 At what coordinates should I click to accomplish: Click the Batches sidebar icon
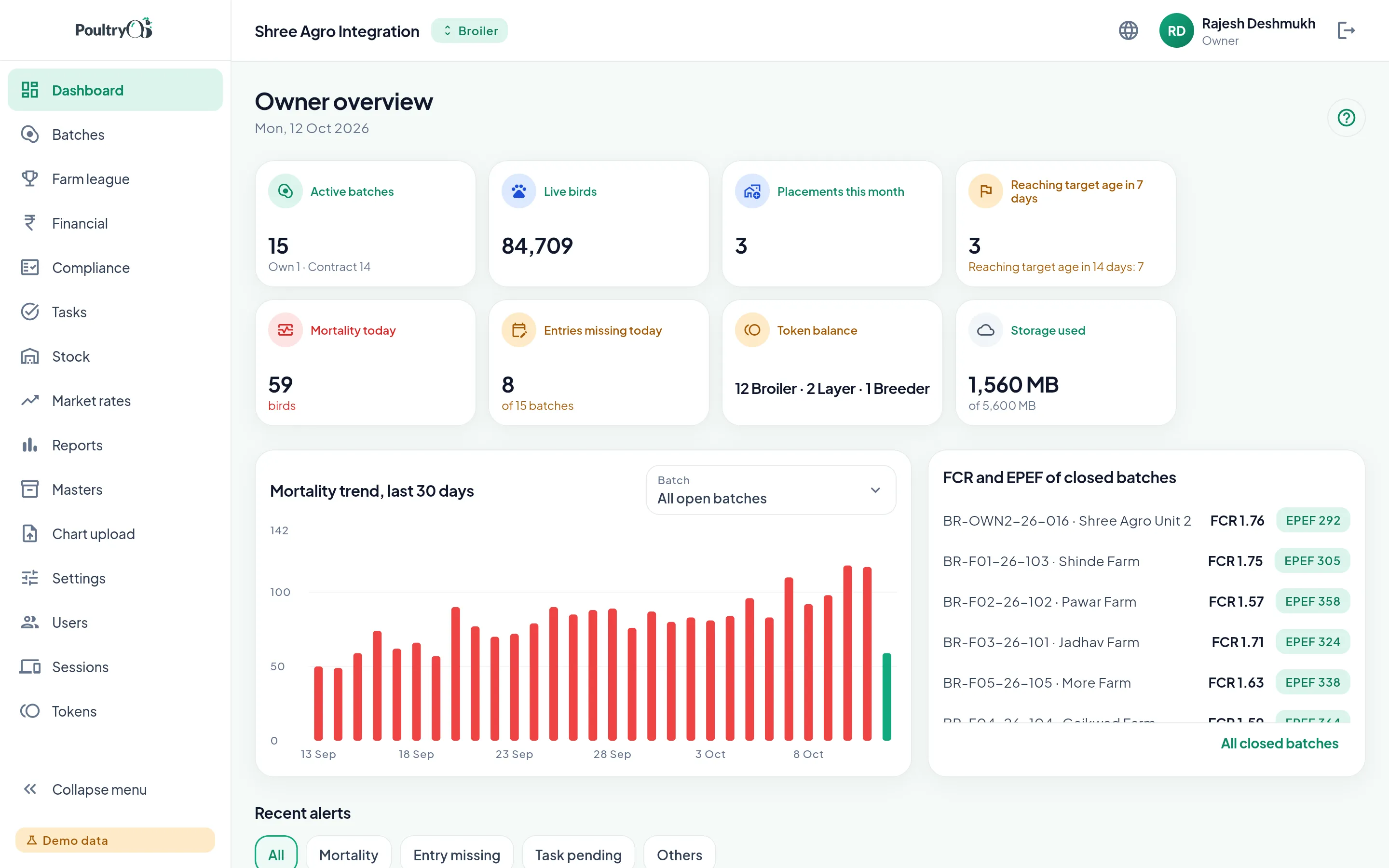point(30,135)
